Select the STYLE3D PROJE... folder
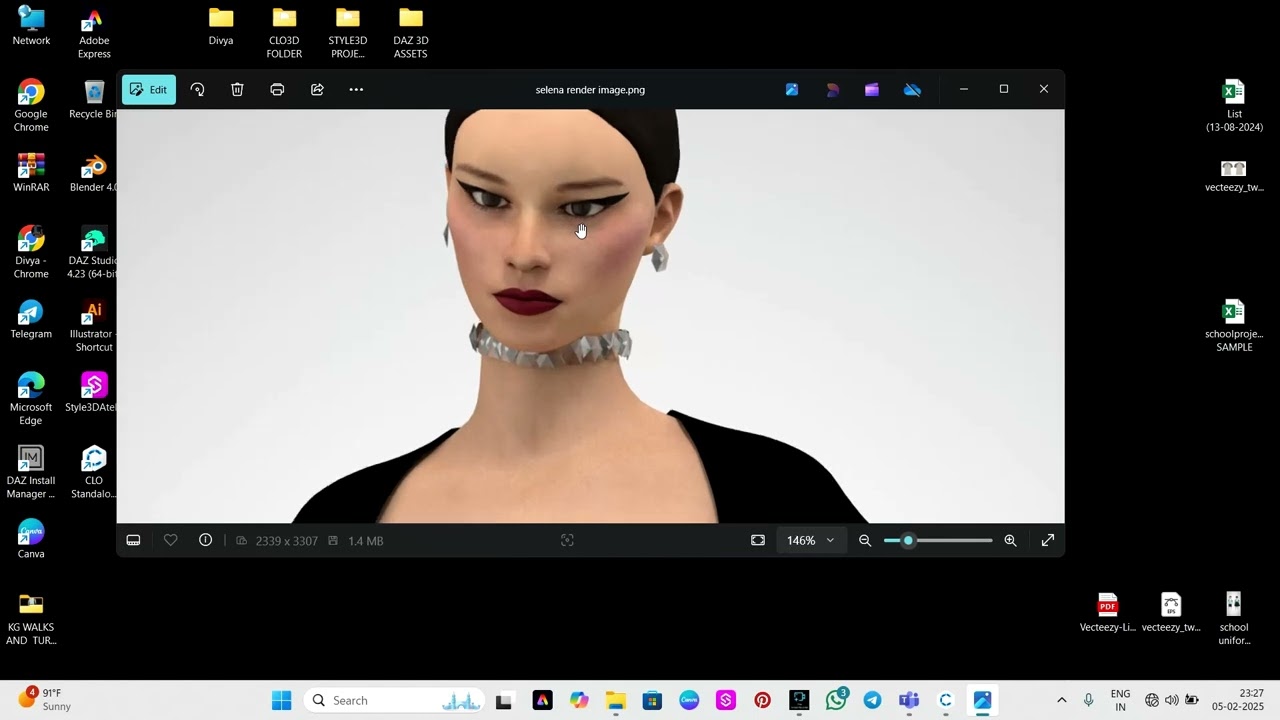 (x=348, y=34)
